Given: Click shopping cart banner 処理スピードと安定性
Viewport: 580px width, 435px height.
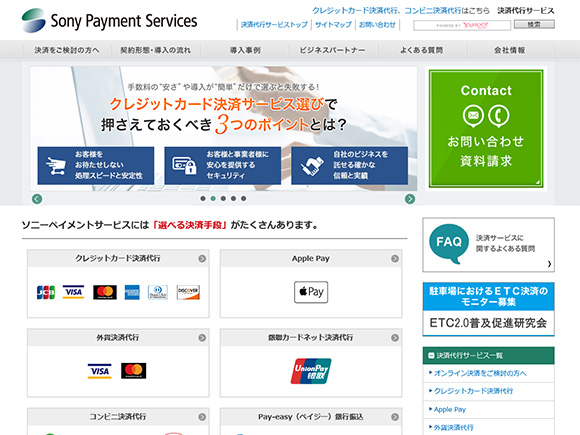Looking at the screenshot, I should 96,165.
